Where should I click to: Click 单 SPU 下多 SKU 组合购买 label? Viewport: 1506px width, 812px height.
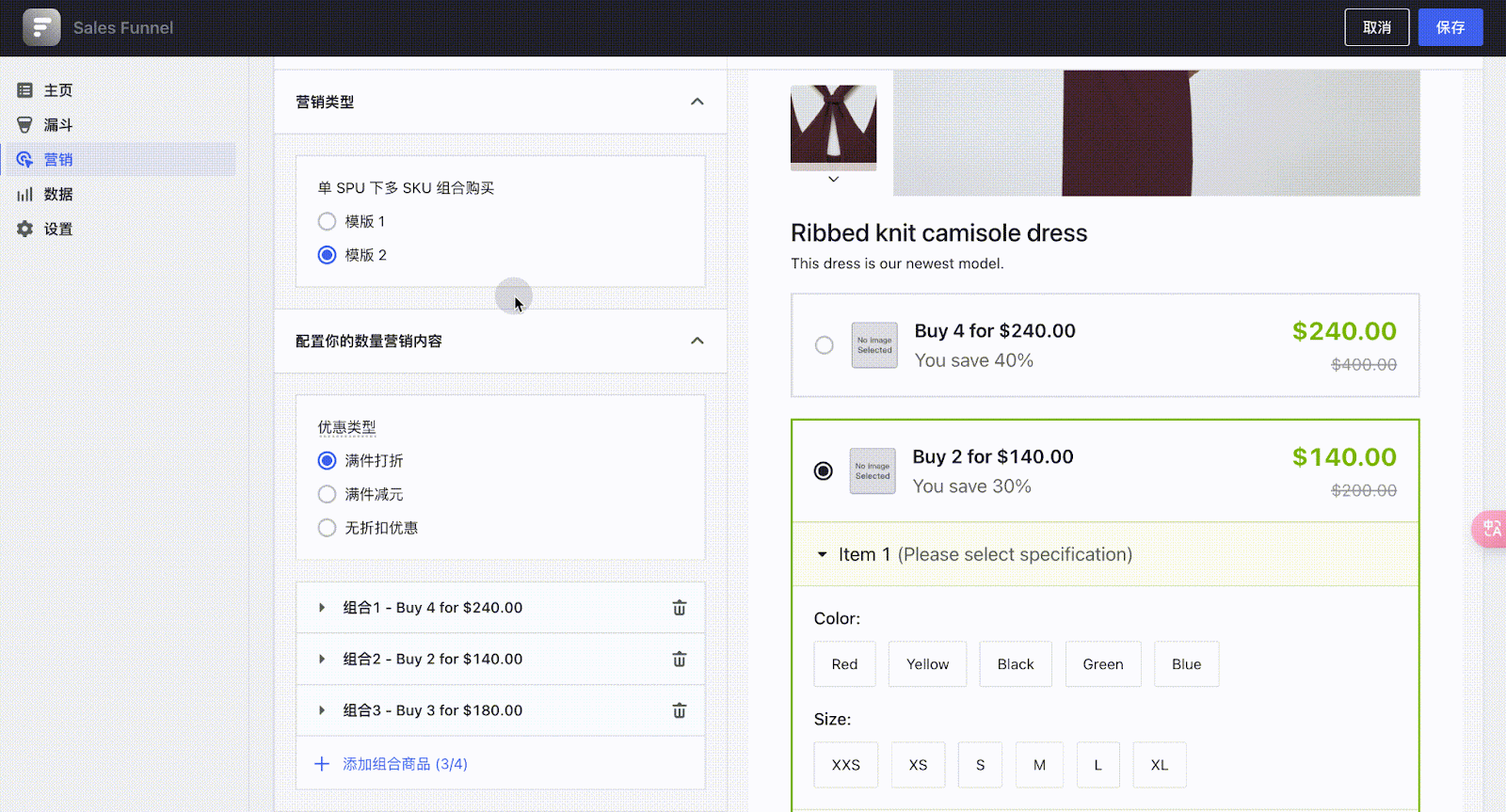[x=406, y=188]
